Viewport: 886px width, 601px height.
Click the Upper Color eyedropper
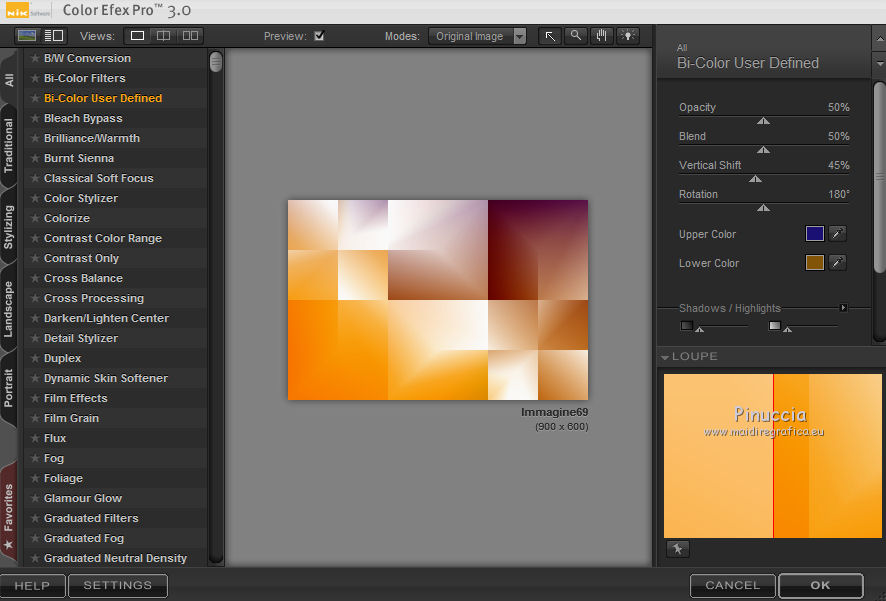pyautogui.click(x=837, y=233)
